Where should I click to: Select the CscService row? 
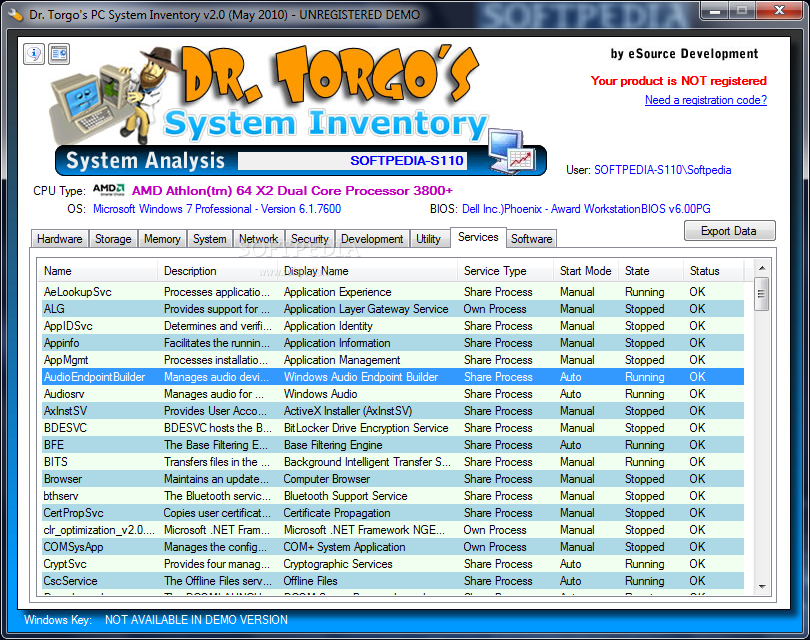click(x=393, y=581)
